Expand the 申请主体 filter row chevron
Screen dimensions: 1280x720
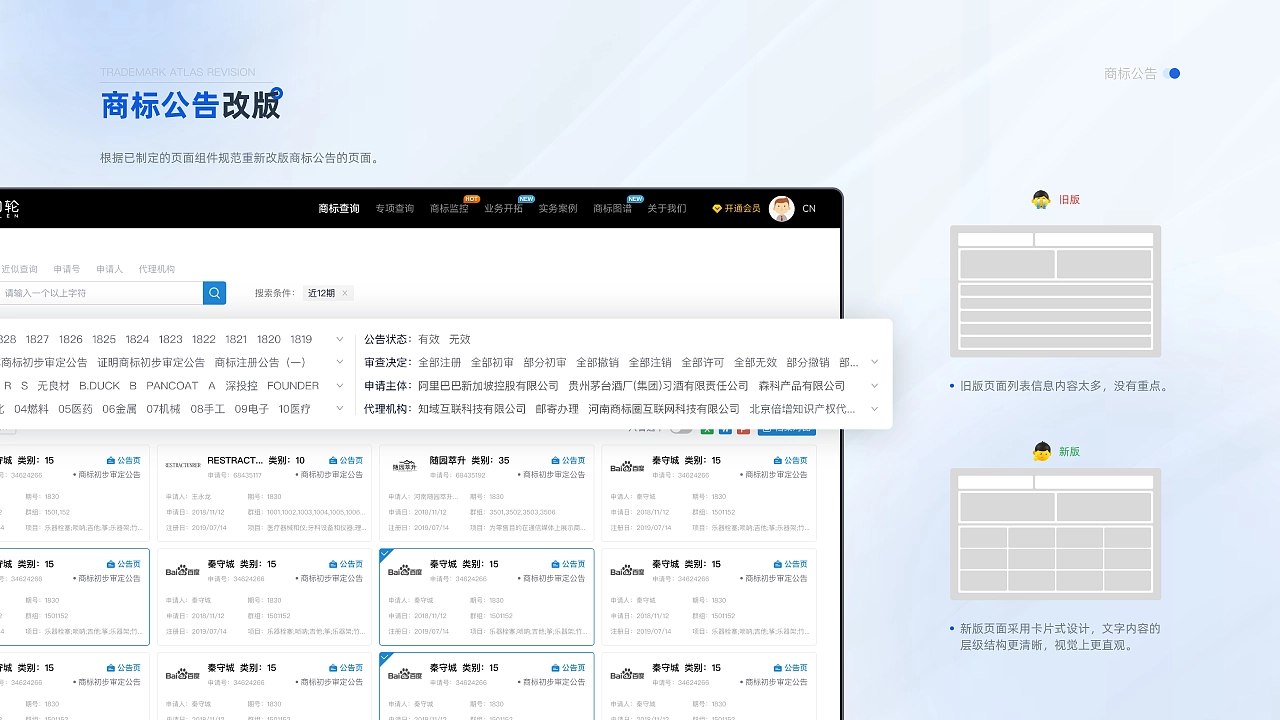874,385
